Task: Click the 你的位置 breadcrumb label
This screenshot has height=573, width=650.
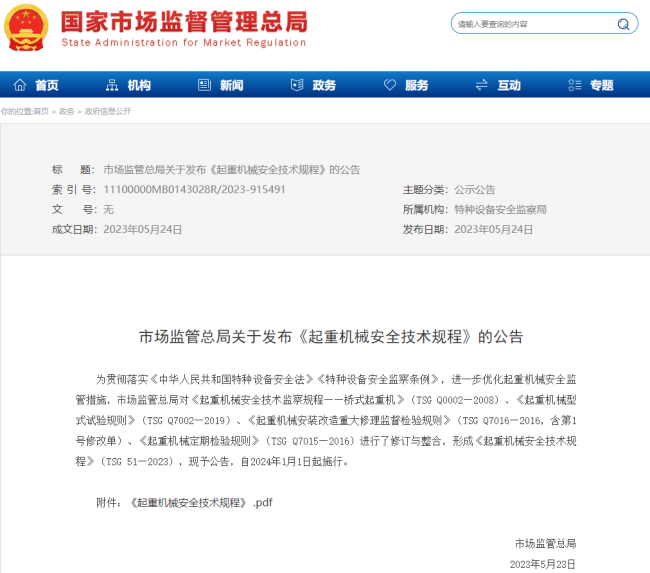Action: 16,111
